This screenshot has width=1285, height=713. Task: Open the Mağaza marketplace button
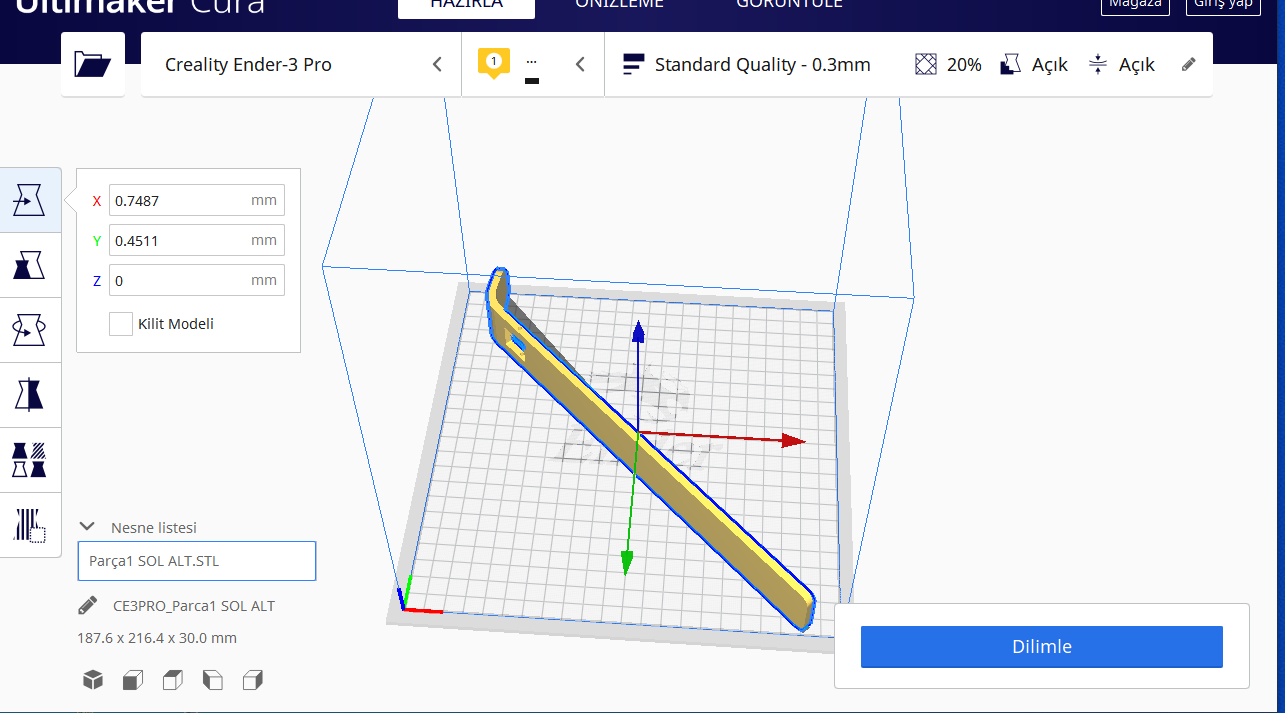1135,4
